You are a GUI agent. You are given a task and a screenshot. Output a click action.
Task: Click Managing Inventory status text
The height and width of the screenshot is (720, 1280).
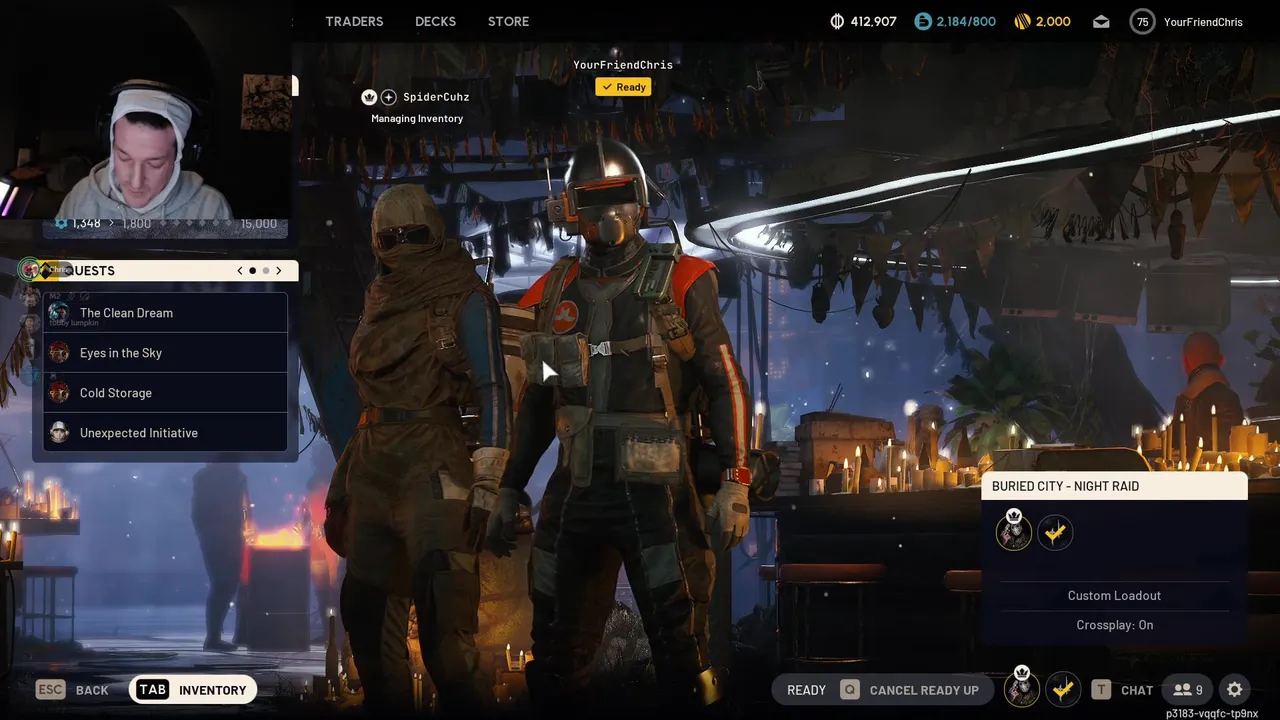417,119
